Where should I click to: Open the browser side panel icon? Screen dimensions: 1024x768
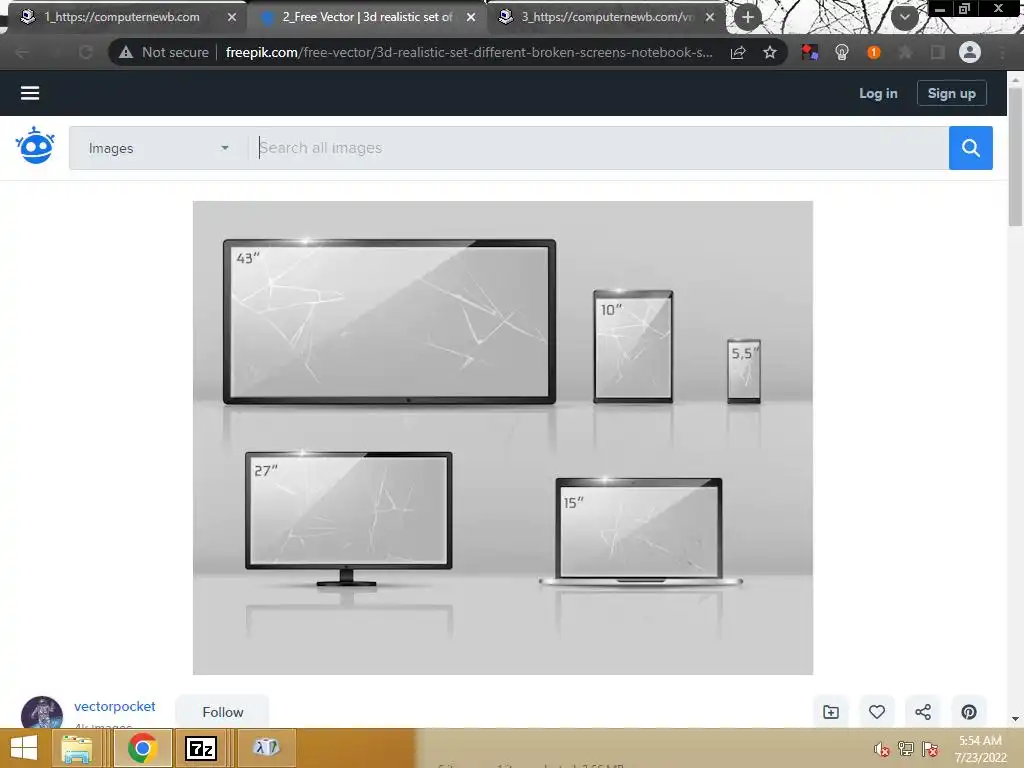tap(937, 53)
